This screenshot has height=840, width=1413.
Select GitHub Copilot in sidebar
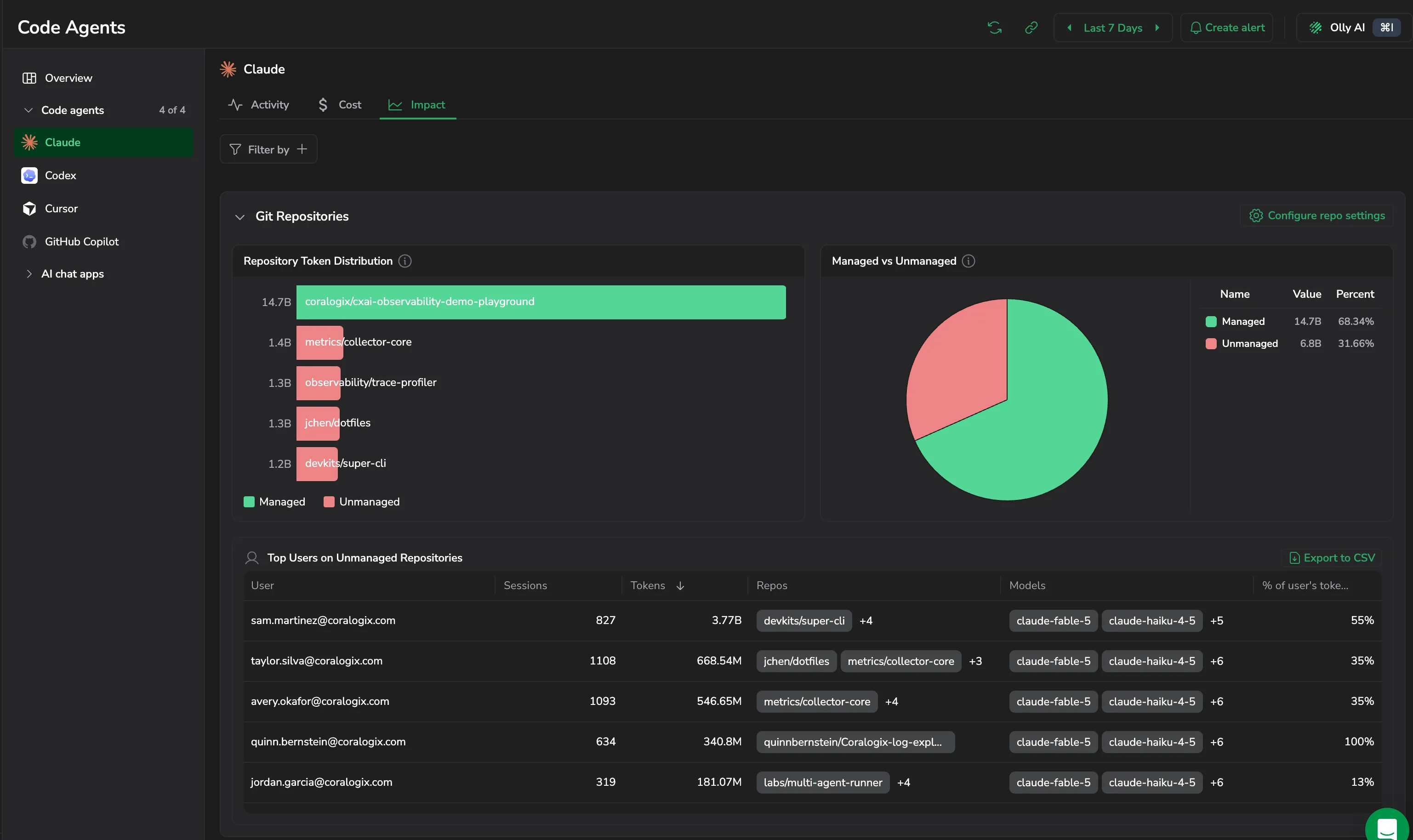pyautogui.click(x=103, y=242)
